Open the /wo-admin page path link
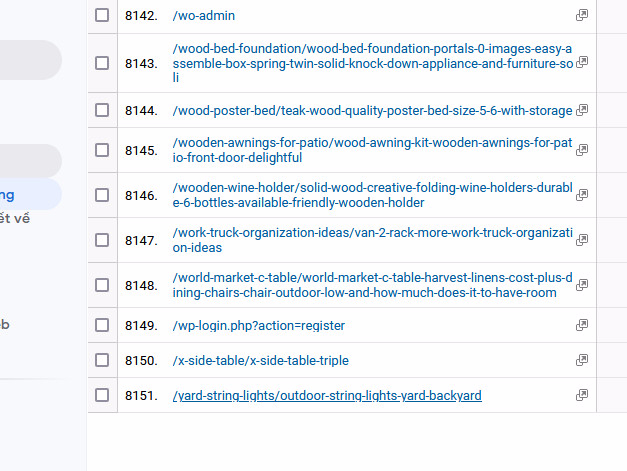Screen dimensions: 627x471 pyautogui.click(x=204, y=16)
